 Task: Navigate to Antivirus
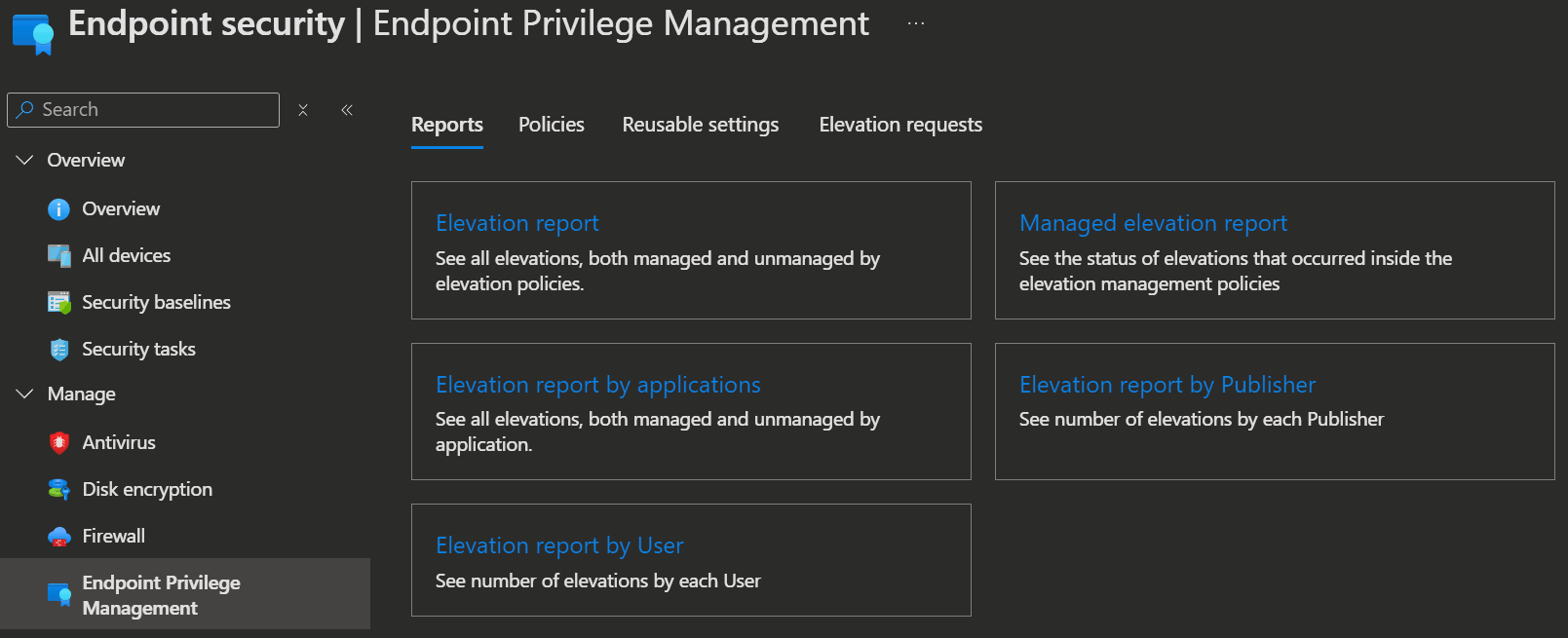(x=119, y=442)
